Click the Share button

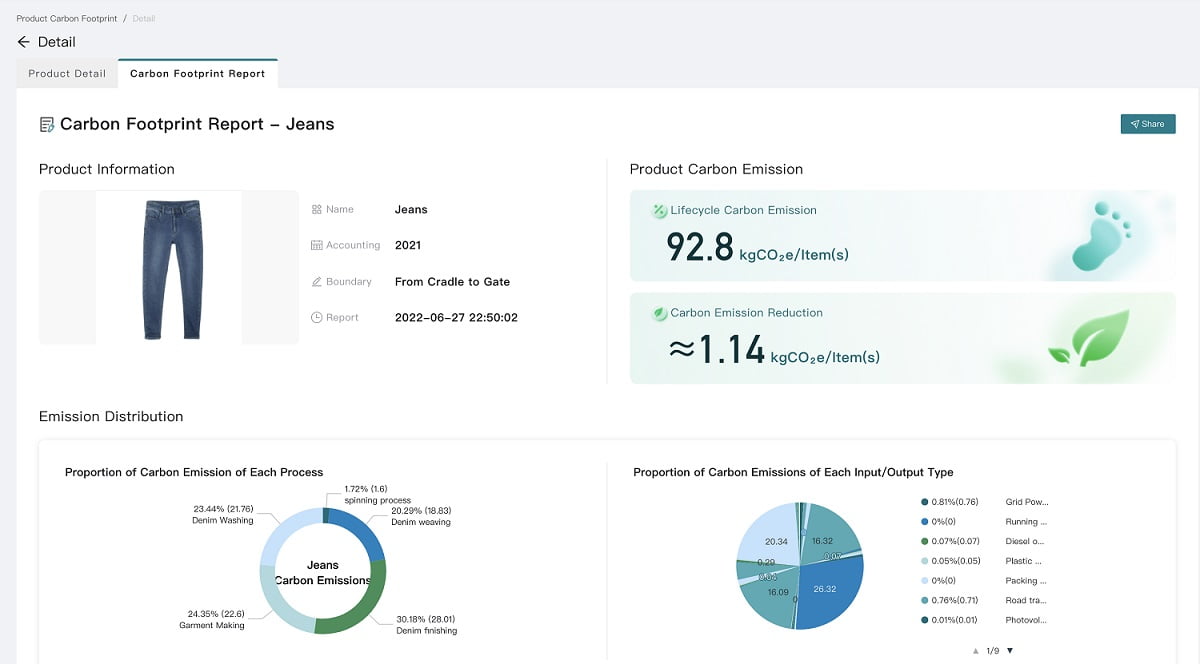(1147, 124)
